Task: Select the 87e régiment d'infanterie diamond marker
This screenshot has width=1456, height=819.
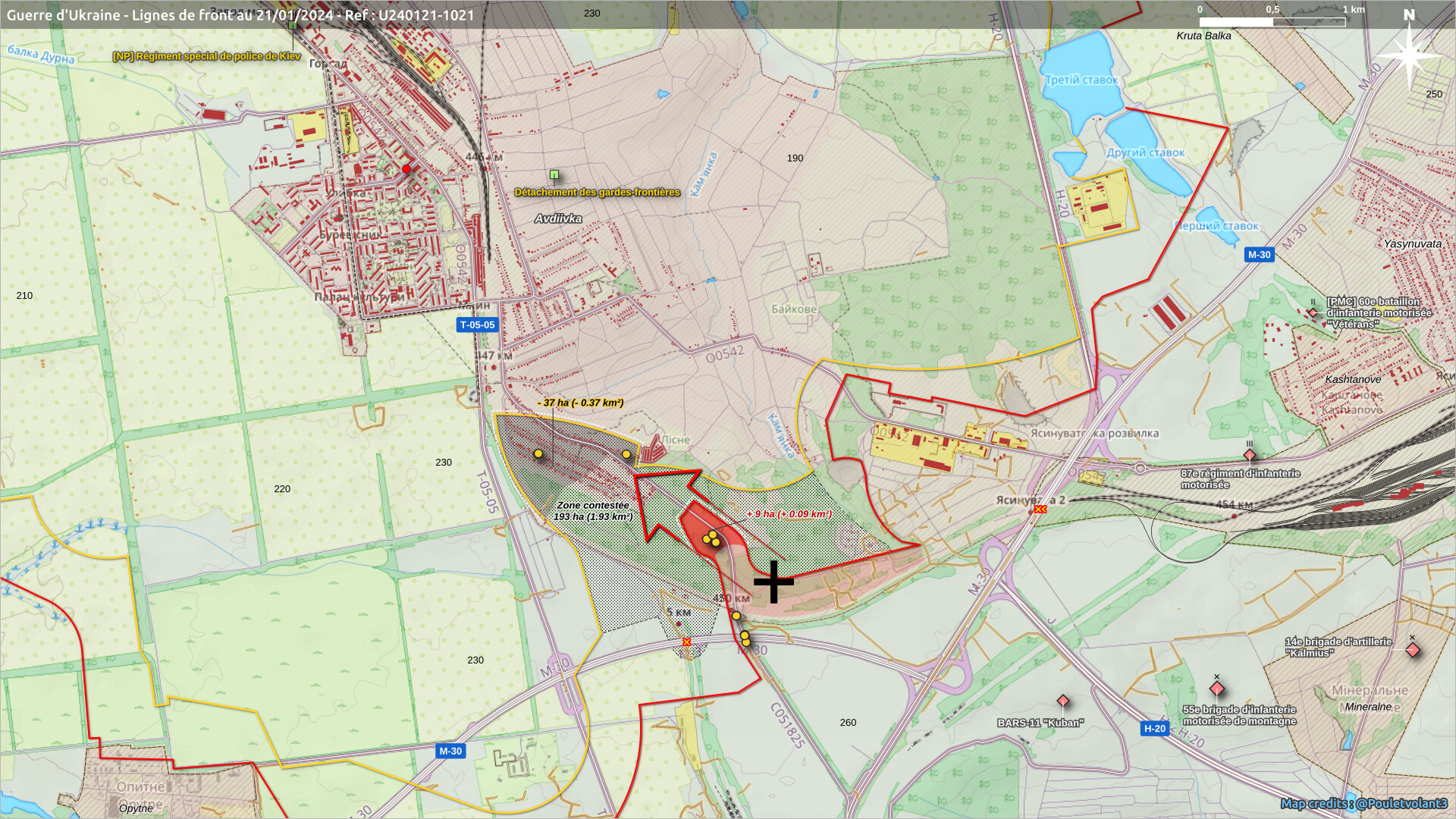Action: pos(1250,456)
